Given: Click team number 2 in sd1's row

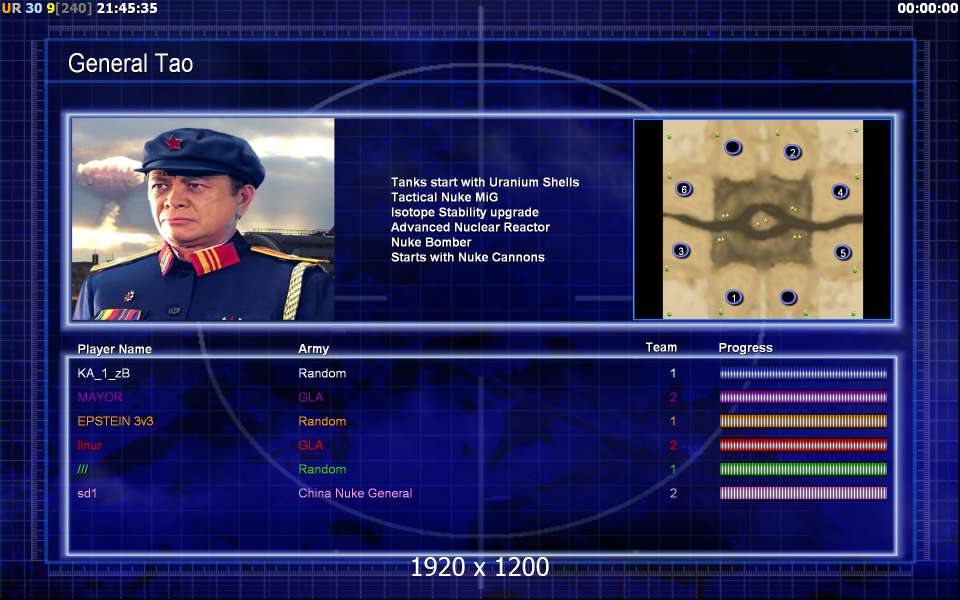Looking at the screenshot, I should point(673,493).
